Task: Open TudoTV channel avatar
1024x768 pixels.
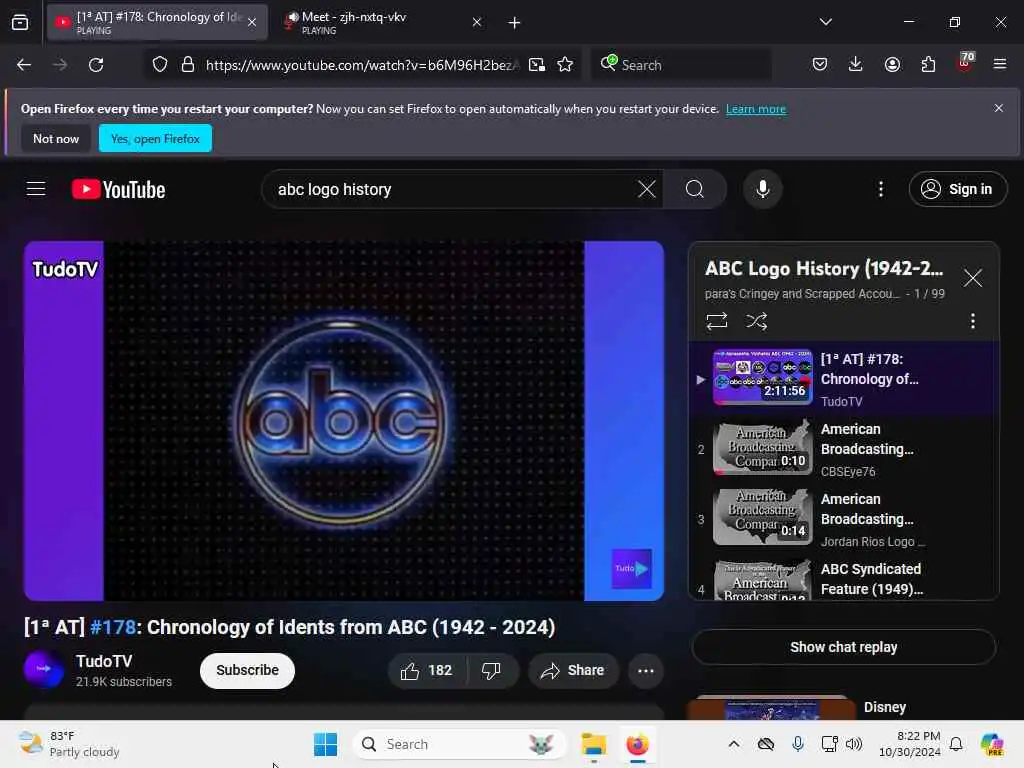Action: (44, 669)
